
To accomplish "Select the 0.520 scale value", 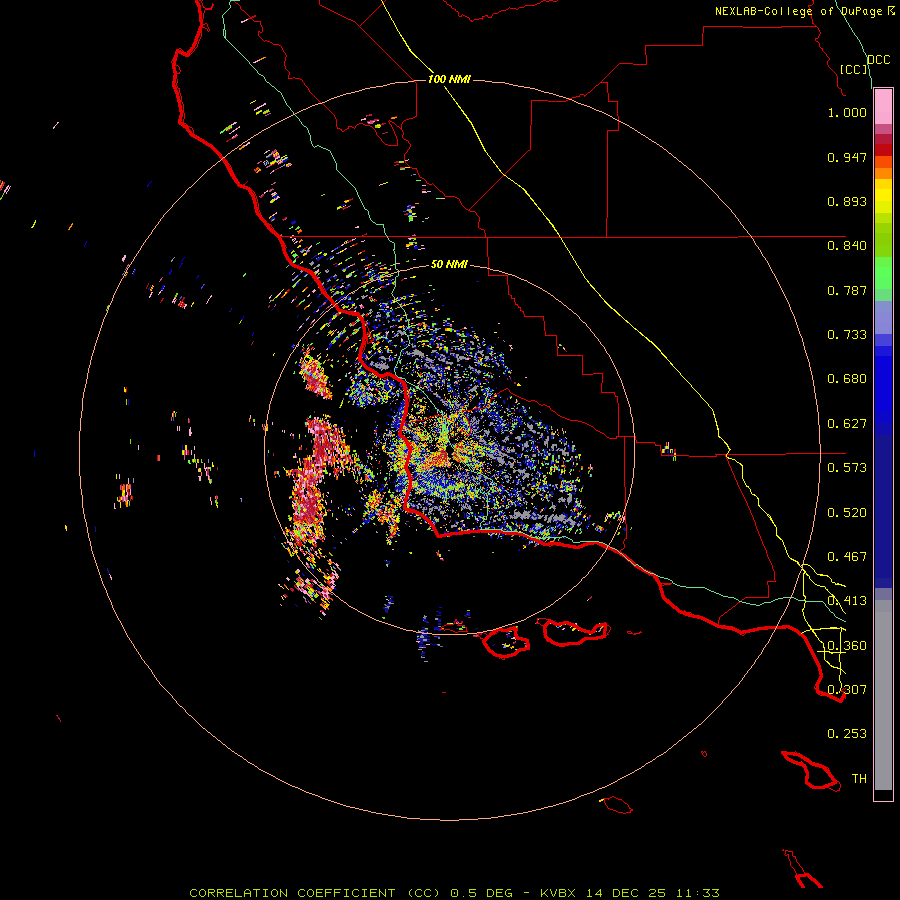I will pos(847,513).
